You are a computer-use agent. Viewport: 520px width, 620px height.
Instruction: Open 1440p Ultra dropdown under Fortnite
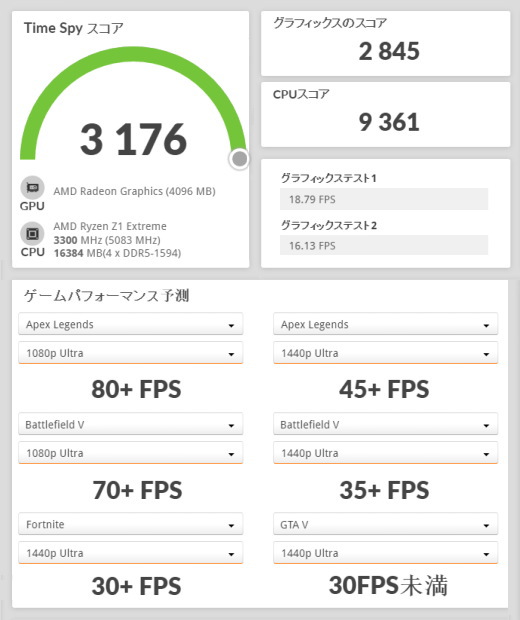tap(130, 553)
